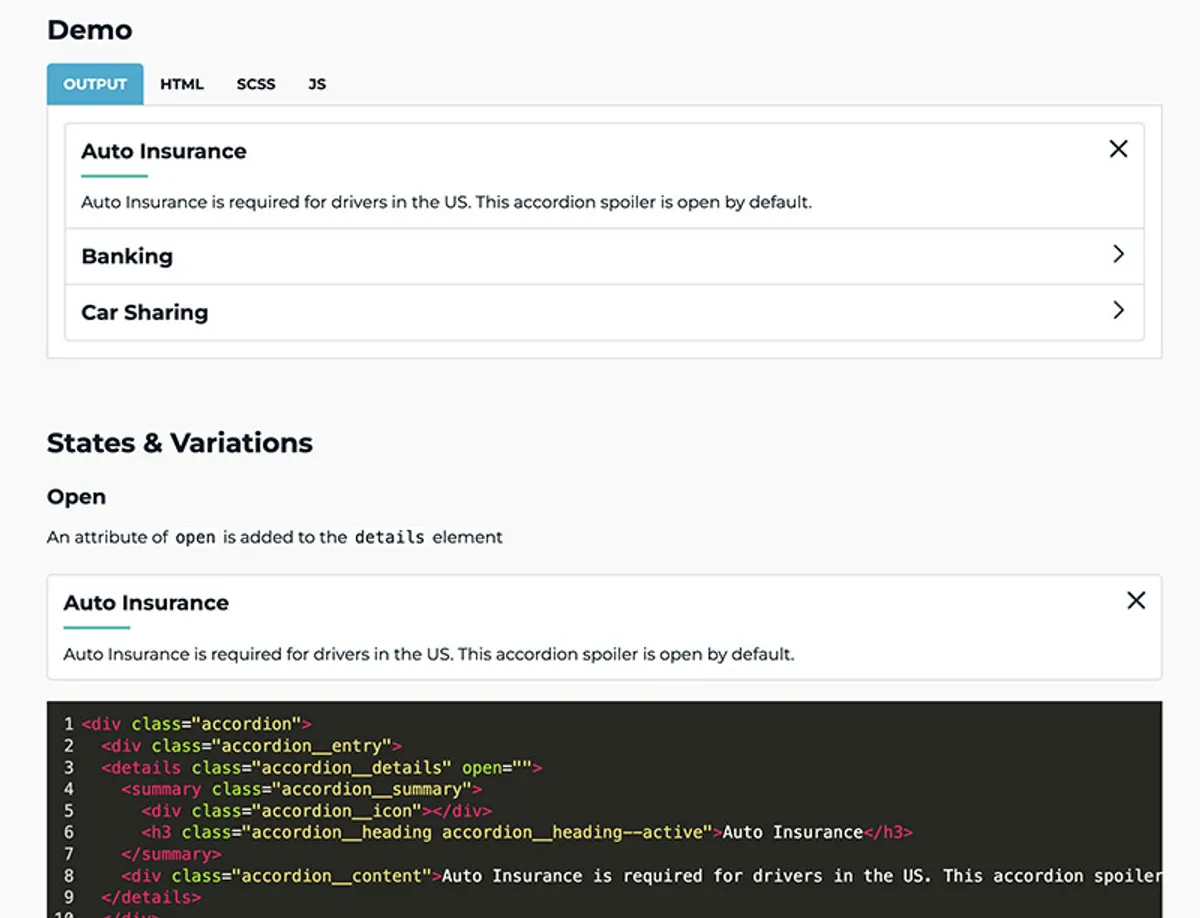Click the States & Variations section heading
This screenshot has width=1200, height=918.
180,443
